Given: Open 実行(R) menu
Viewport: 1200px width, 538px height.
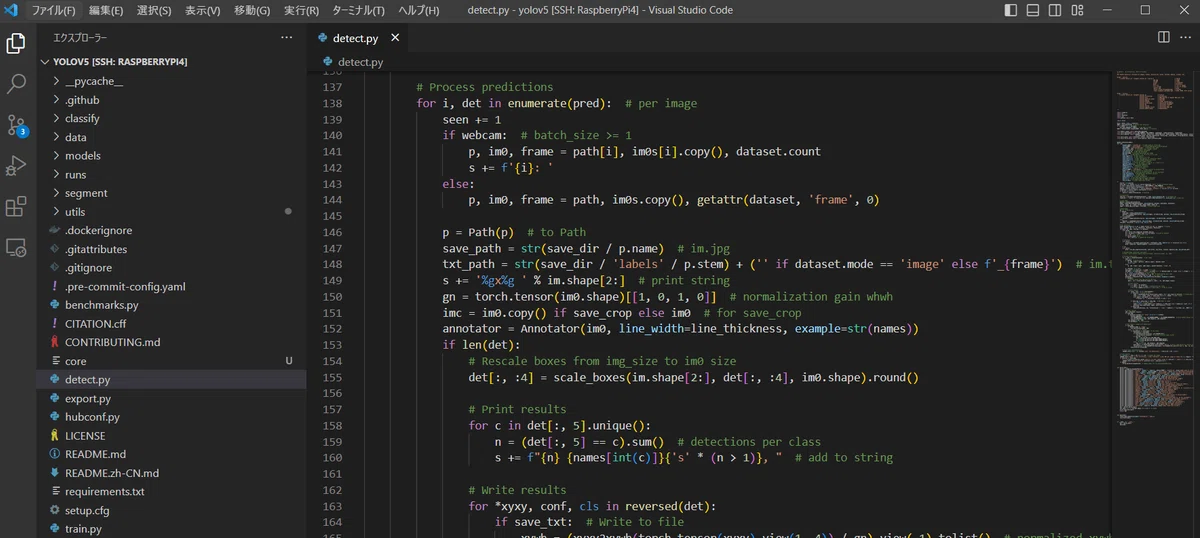Looking at the screenshot, I should click(x=301, y=10).
